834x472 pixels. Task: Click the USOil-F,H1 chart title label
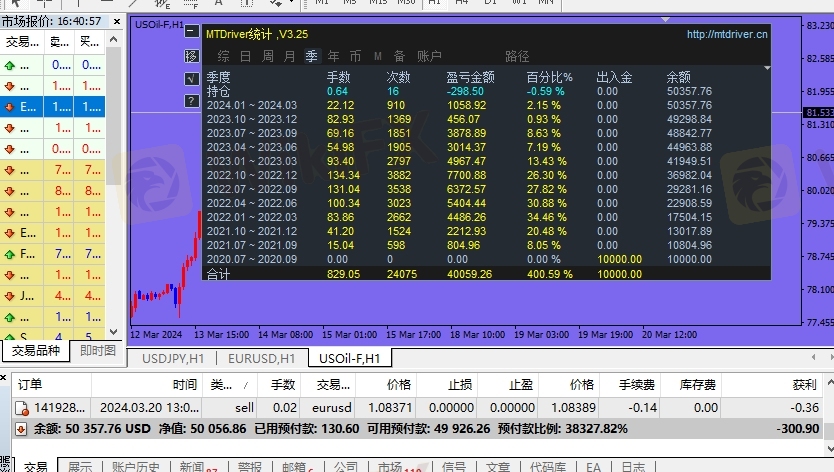(159, 24)
